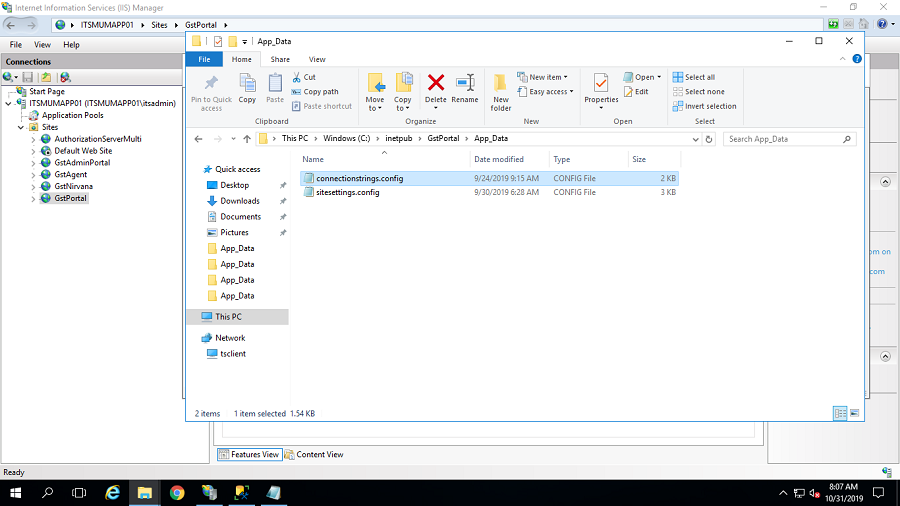Viewport: 900px width, 506px height.
Task: Go up one folder level arrow
Action: 247,139
